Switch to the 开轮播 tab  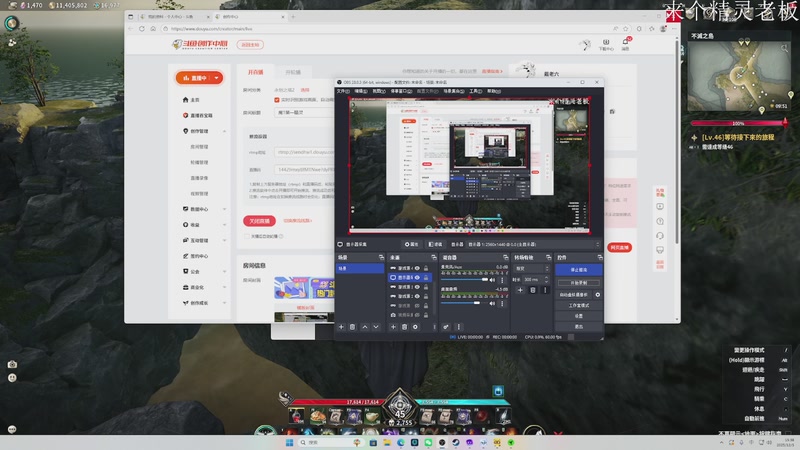[293, 72]
